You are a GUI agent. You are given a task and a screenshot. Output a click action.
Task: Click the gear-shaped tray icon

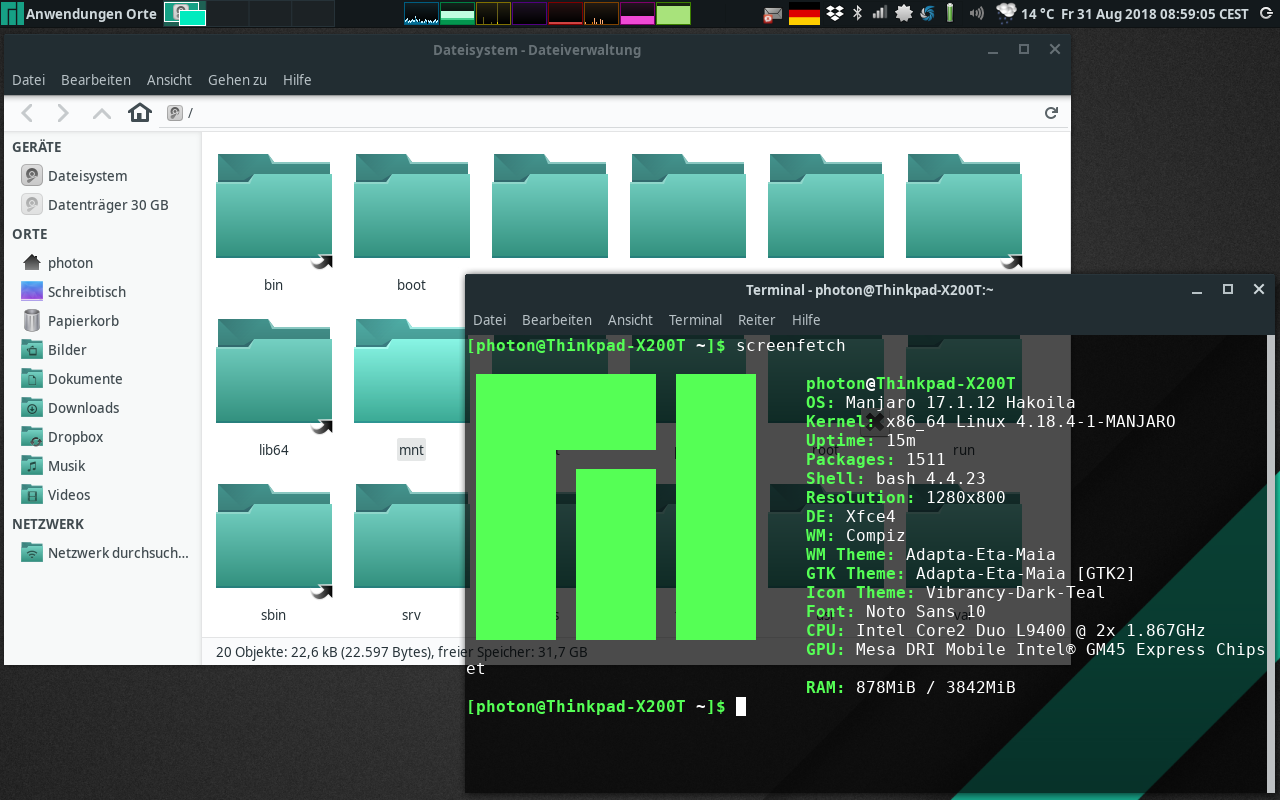(904, 13)
